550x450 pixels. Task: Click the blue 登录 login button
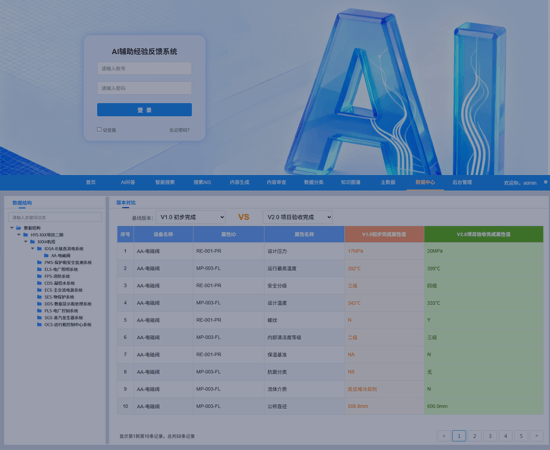[x=145, y=110]
